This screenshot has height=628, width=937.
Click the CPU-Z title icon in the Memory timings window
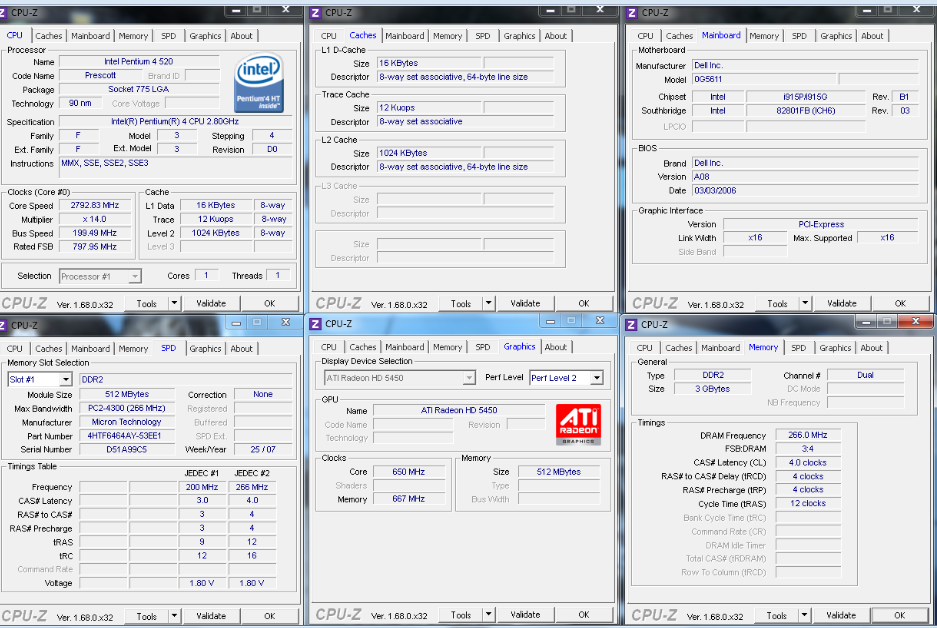point(631,324)
